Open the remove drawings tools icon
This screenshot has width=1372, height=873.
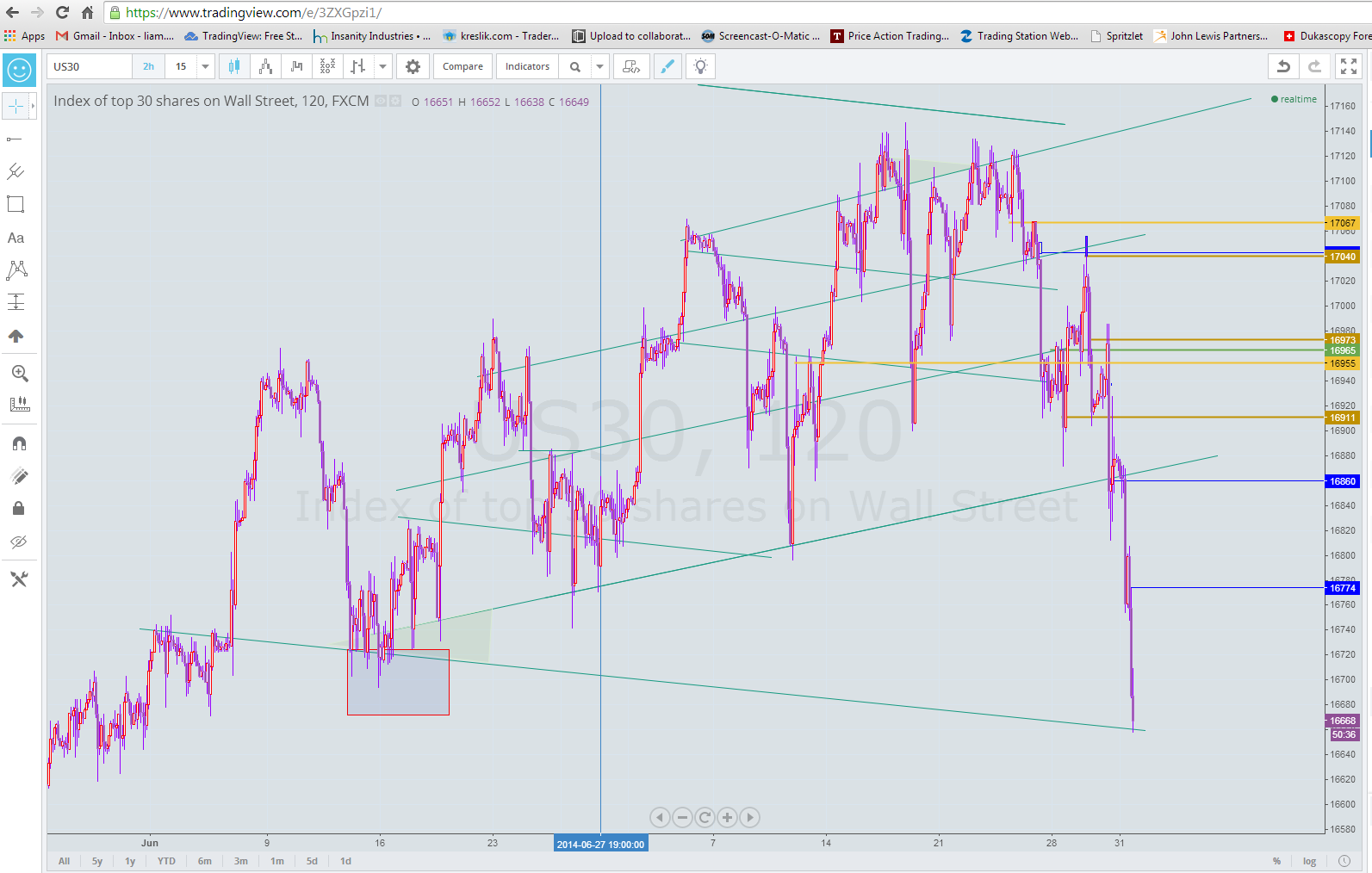[19, 579]
